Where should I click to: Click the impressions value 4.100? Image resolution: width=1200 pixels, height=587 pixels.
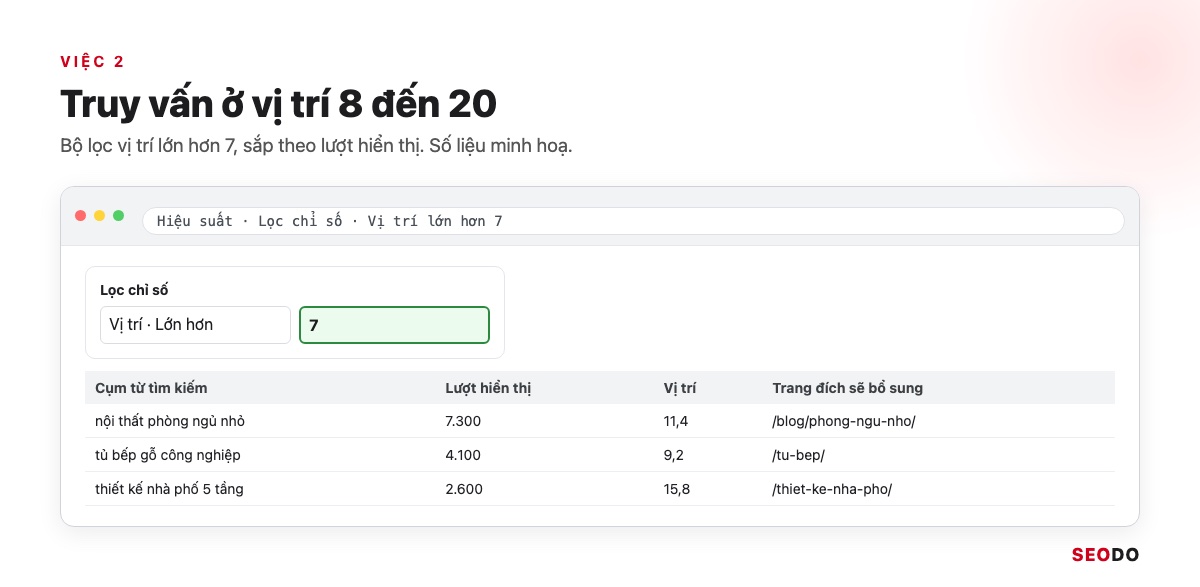[x=463, y=455]
